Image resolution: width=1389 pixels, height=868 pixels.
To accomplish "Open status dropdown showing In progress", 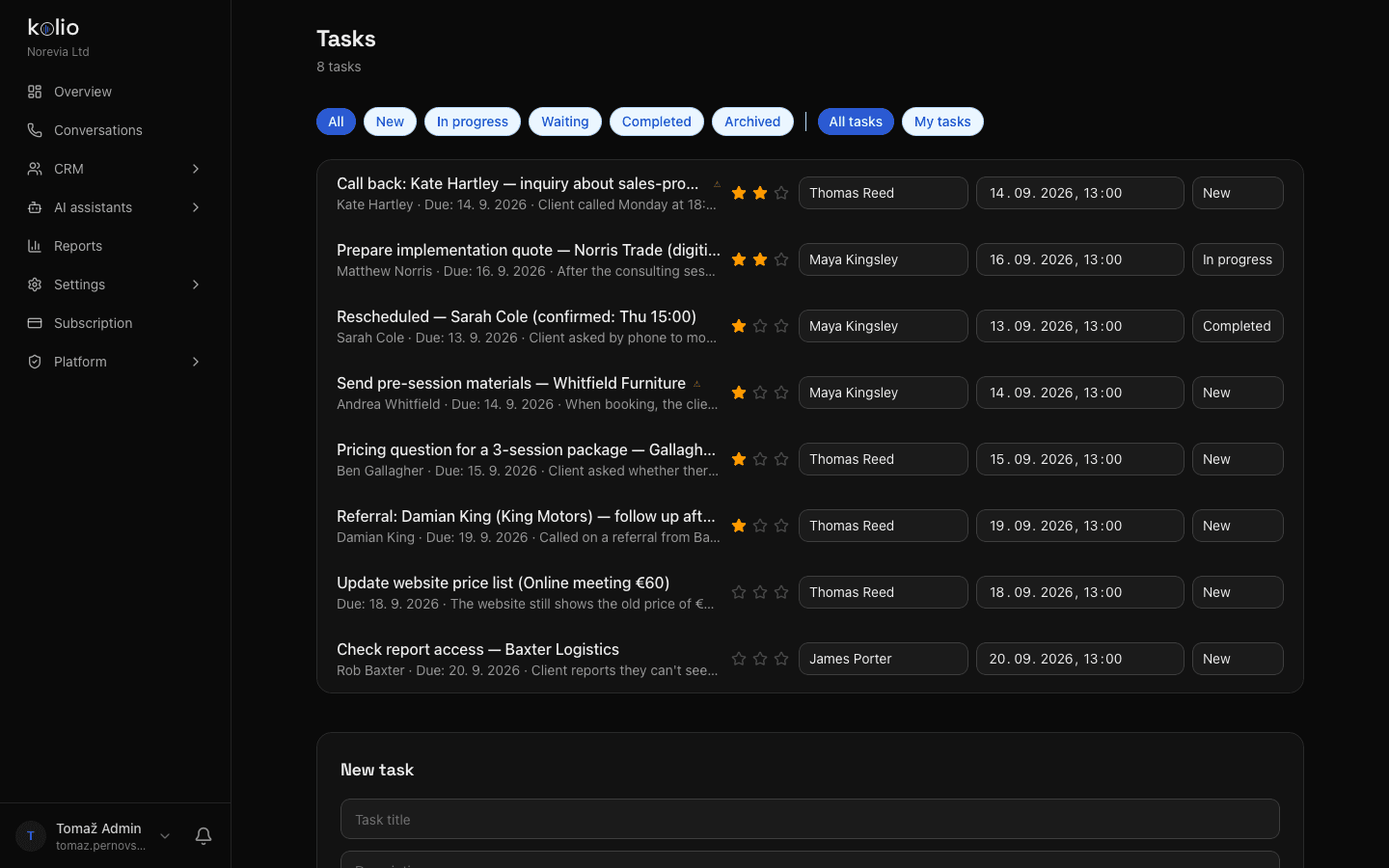I will [1238, 259].
